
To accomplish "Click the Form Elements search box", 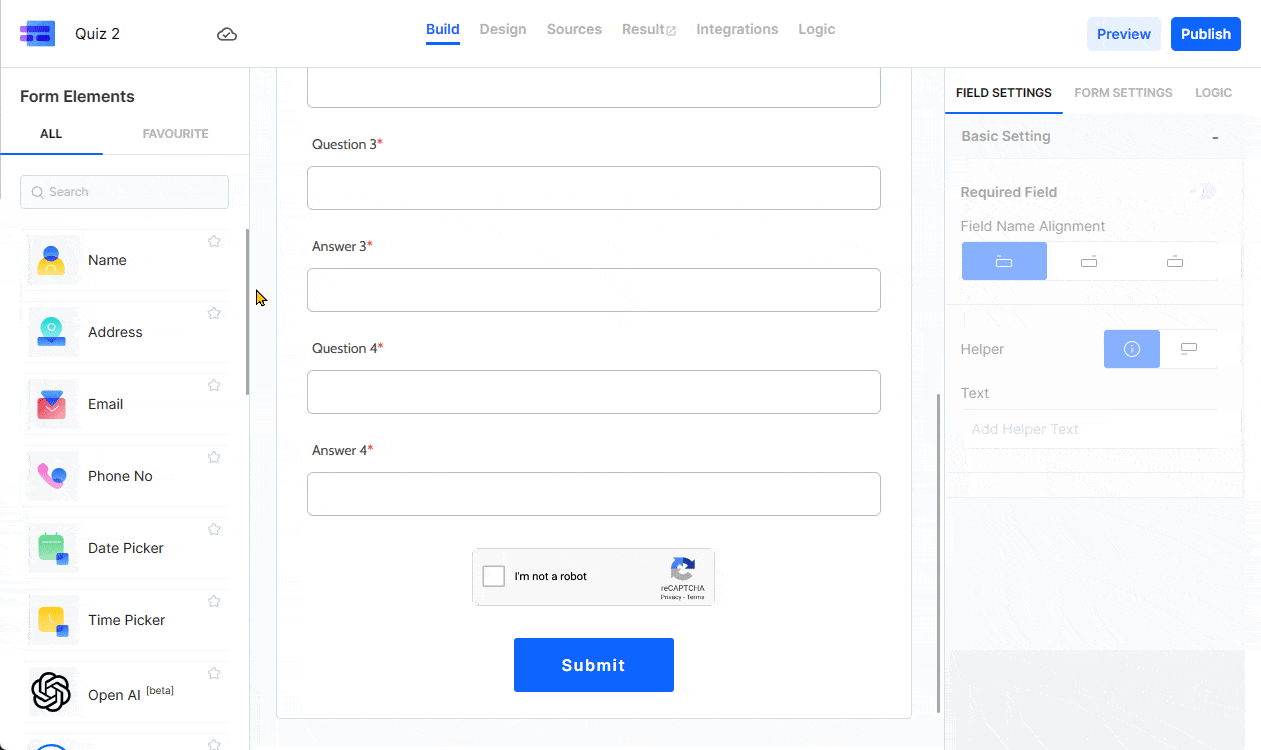I will click(124, 191).
